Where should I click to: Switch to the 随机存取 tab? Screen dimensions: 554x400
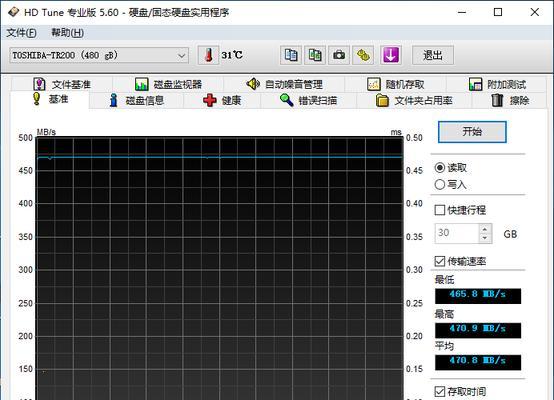(x=395, y=84)
